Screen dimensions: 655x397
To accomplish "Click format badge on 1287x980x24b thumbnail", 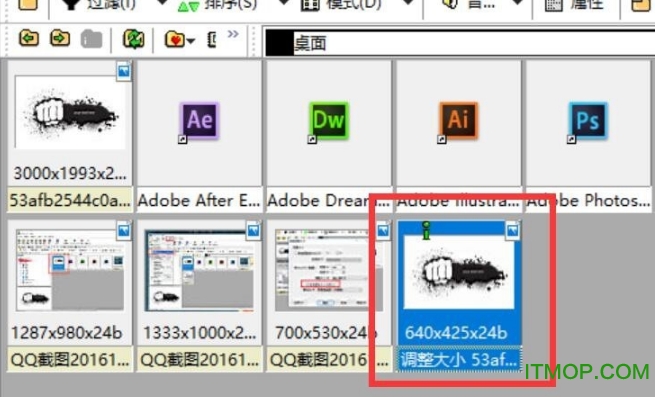I will click(124, 231).
